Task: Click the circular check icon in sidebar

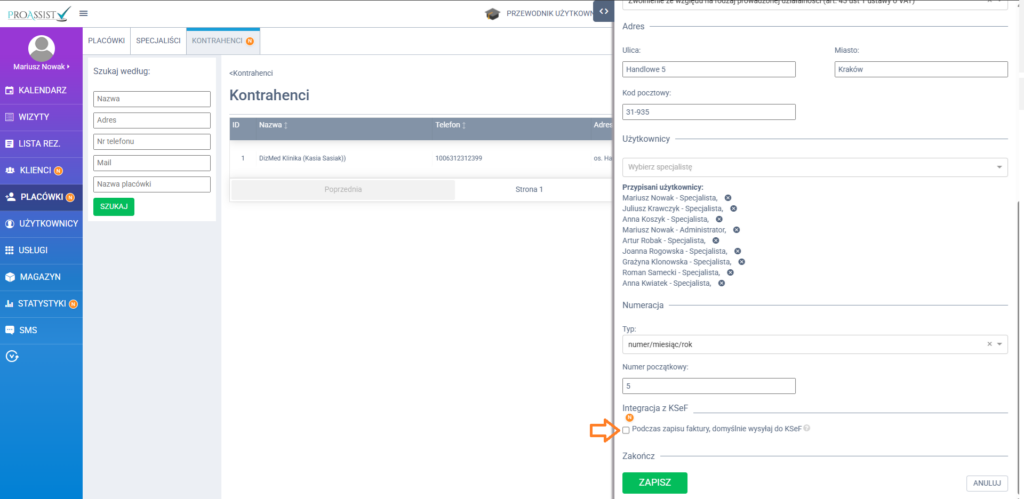Action: coord(12,355)
